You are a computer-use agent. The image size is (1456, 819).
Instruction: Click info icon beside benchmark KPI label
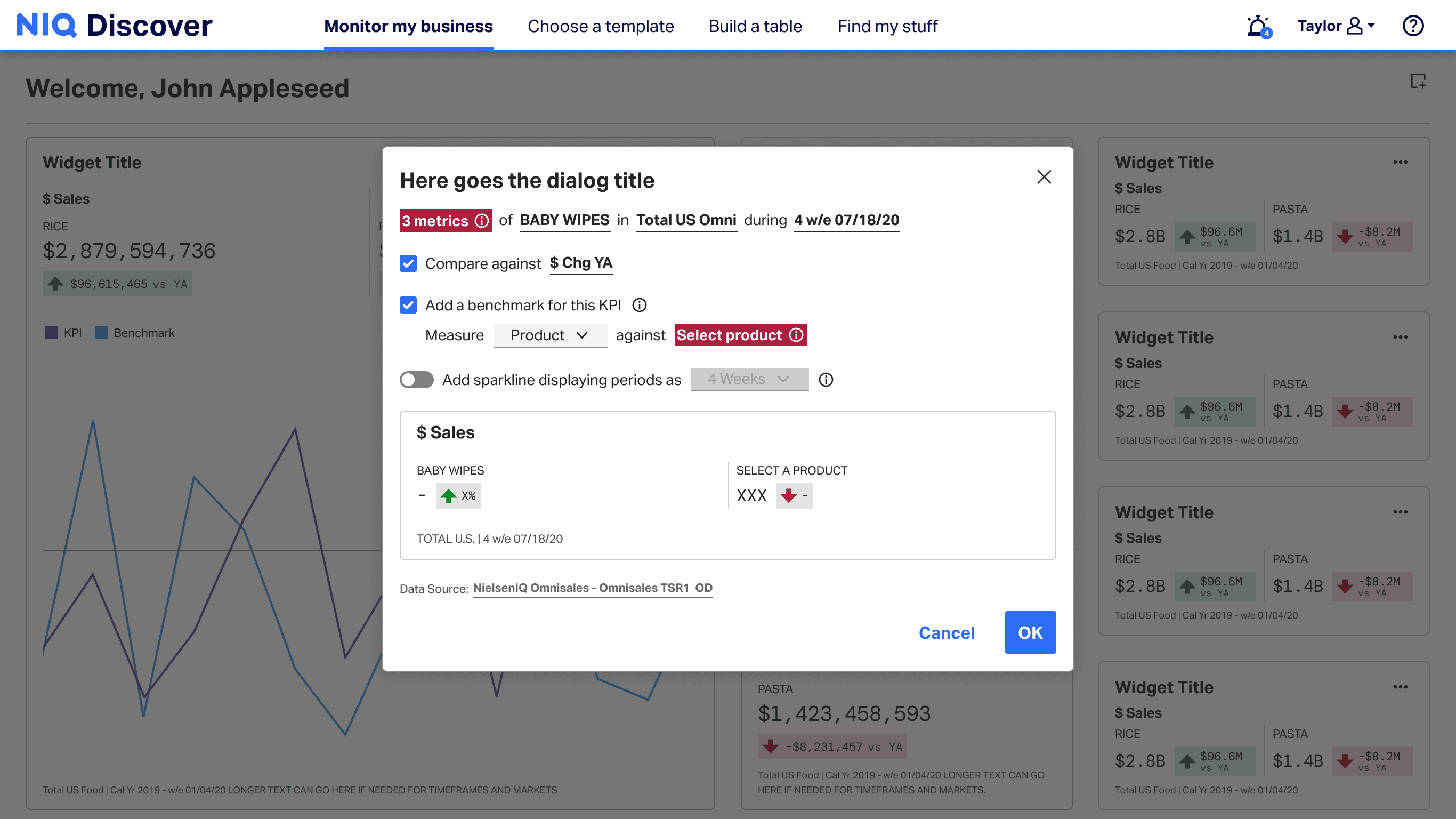coord(639,306)
